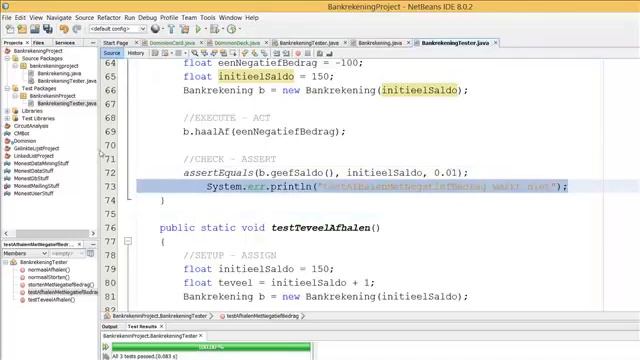Close the Test Results tab
The height and width of the screenshot is (360, 640).
pos(162,327)
